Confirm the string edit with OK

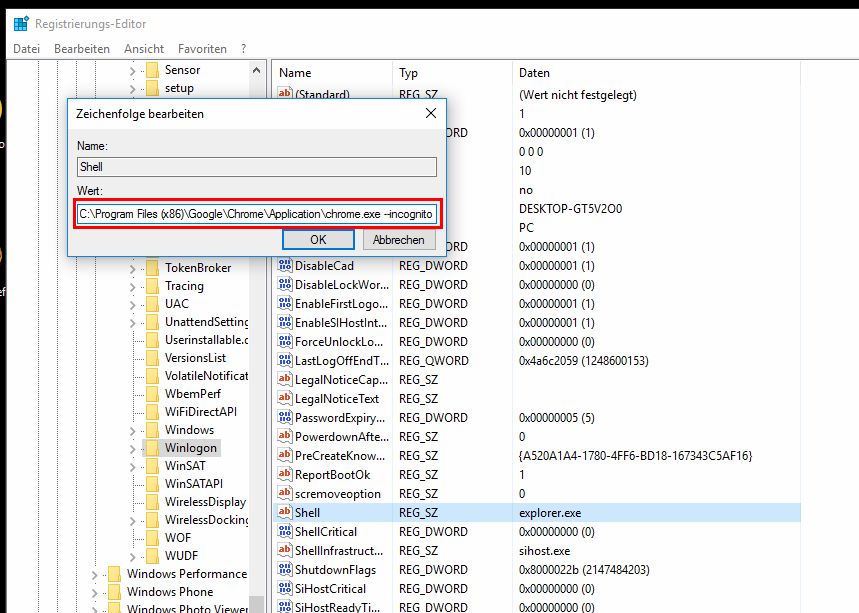(318, 240)
